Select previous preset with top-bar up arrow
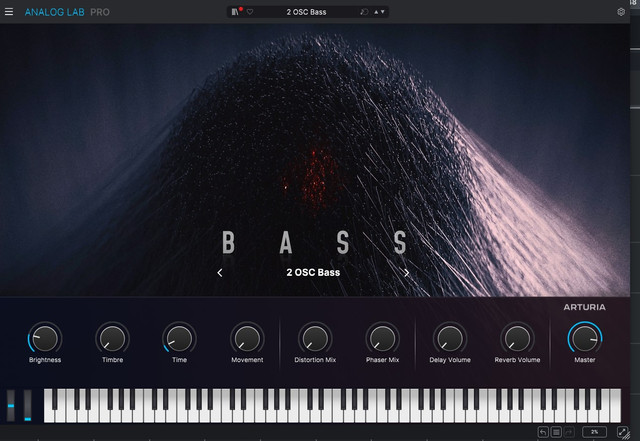Viewport: 640px width, 441px height. (376, 12)
